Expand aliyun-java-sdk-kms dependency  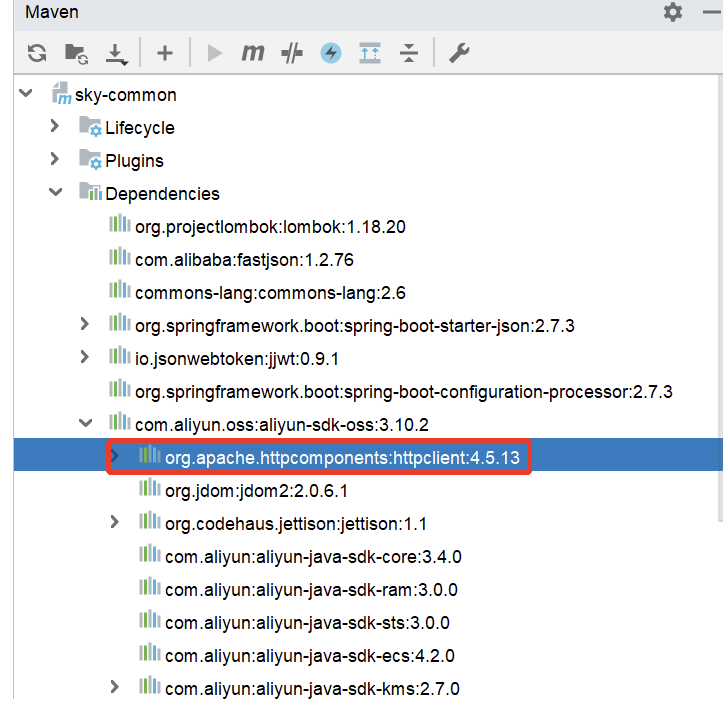tap(115, 687)
